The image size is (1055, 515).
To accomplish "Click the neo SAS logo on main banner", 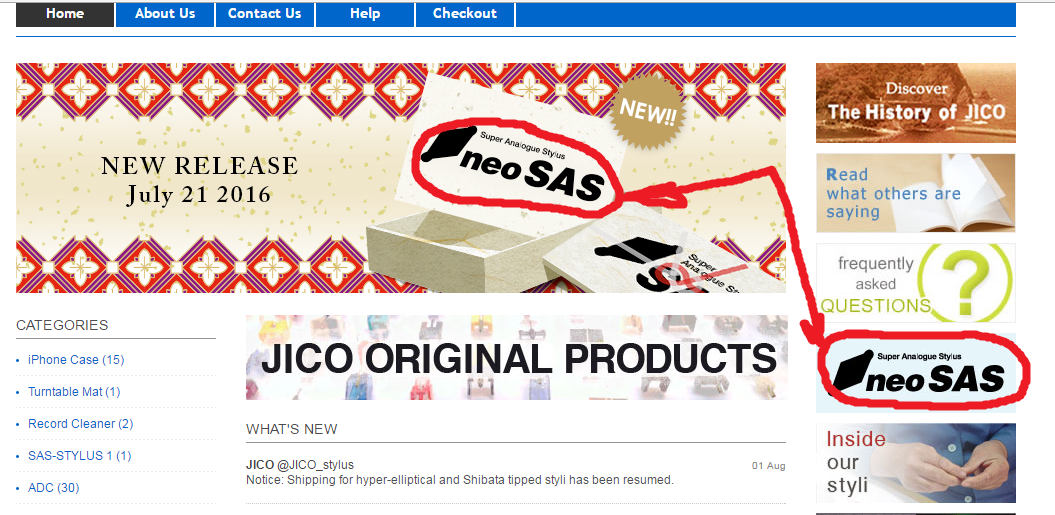I will point(518,168).
